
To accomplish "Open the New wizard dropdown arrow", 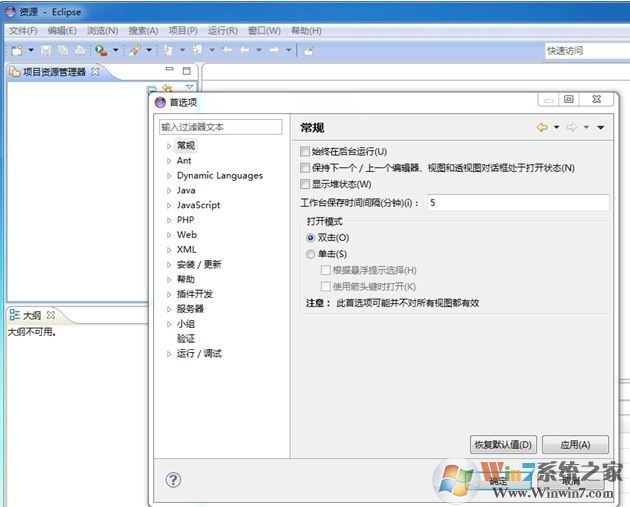I will [x=31, y=50].
